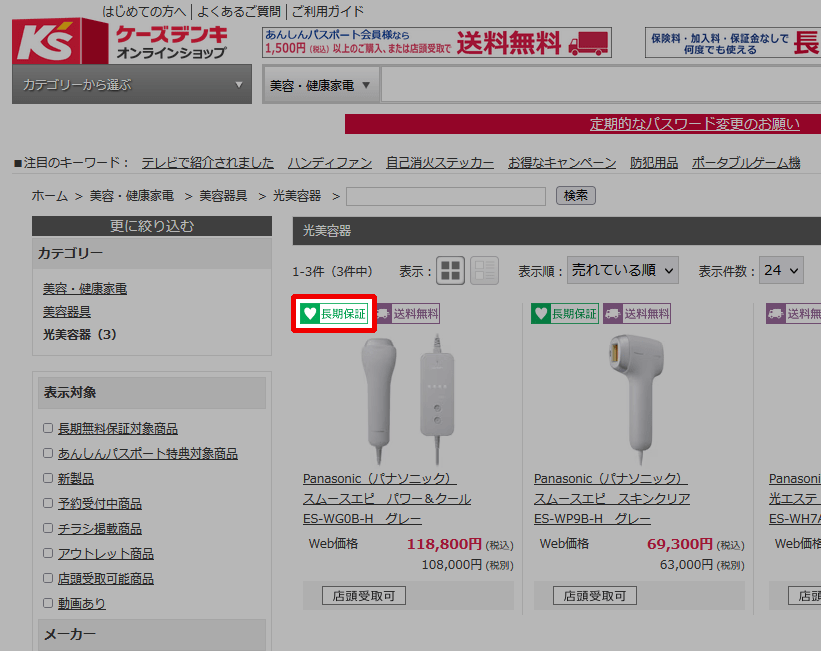Viewport: 821px width, 651px height.
Task: Select 美容・健康家電 in category sidebar
Action: (85, 289)
